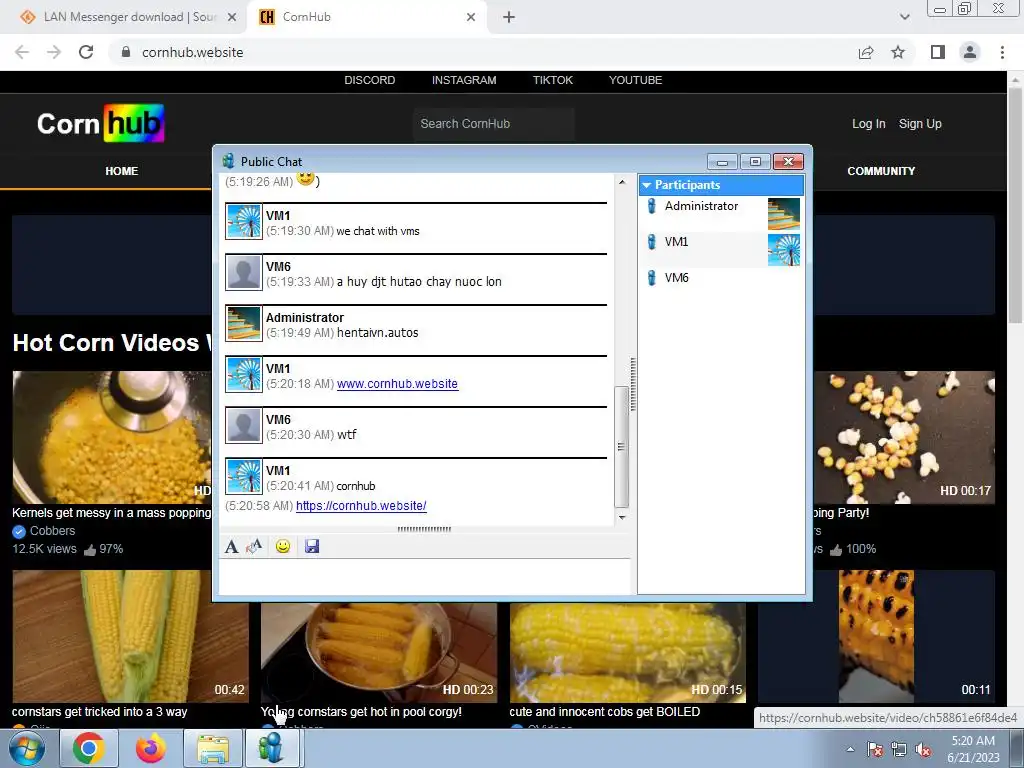
Task: Click the Cobbers channel name
Action: 52,531
